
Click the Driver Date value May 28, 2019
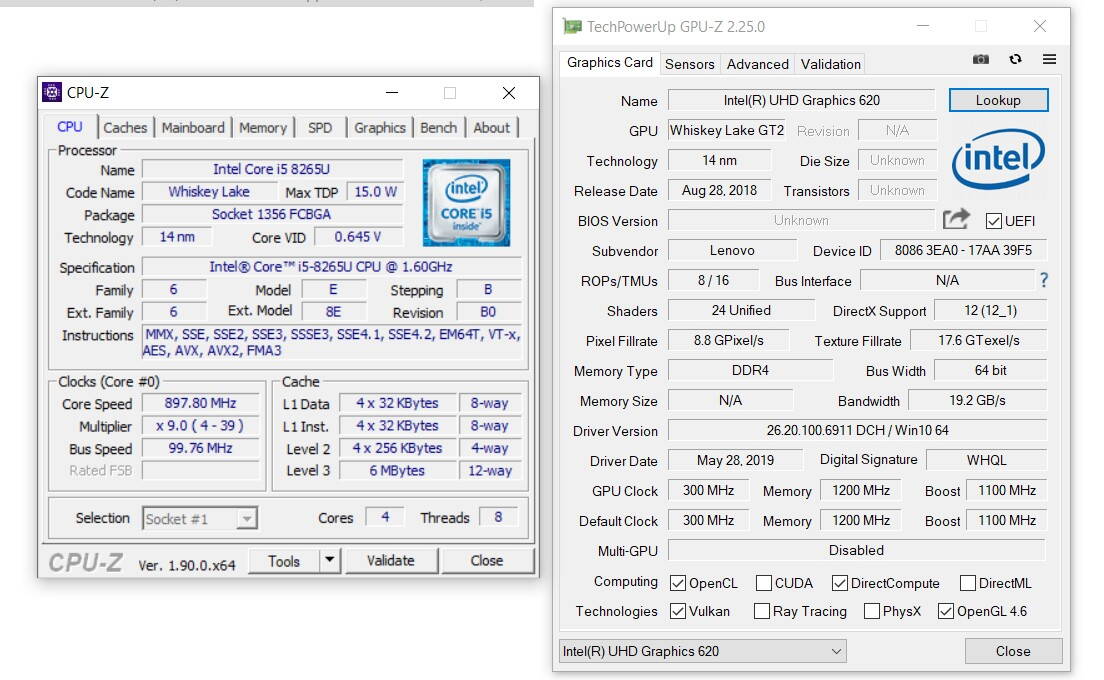735,460
